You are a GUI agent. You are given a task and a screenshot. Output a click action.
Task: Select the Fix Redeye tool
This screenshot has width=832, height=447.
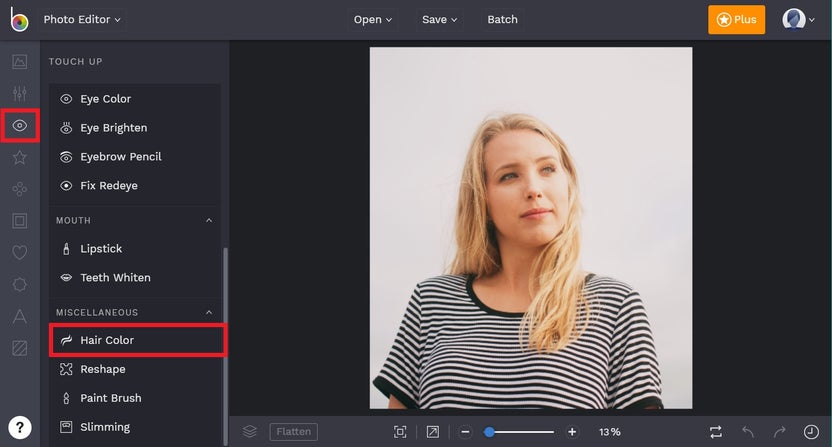pos(135,185)
